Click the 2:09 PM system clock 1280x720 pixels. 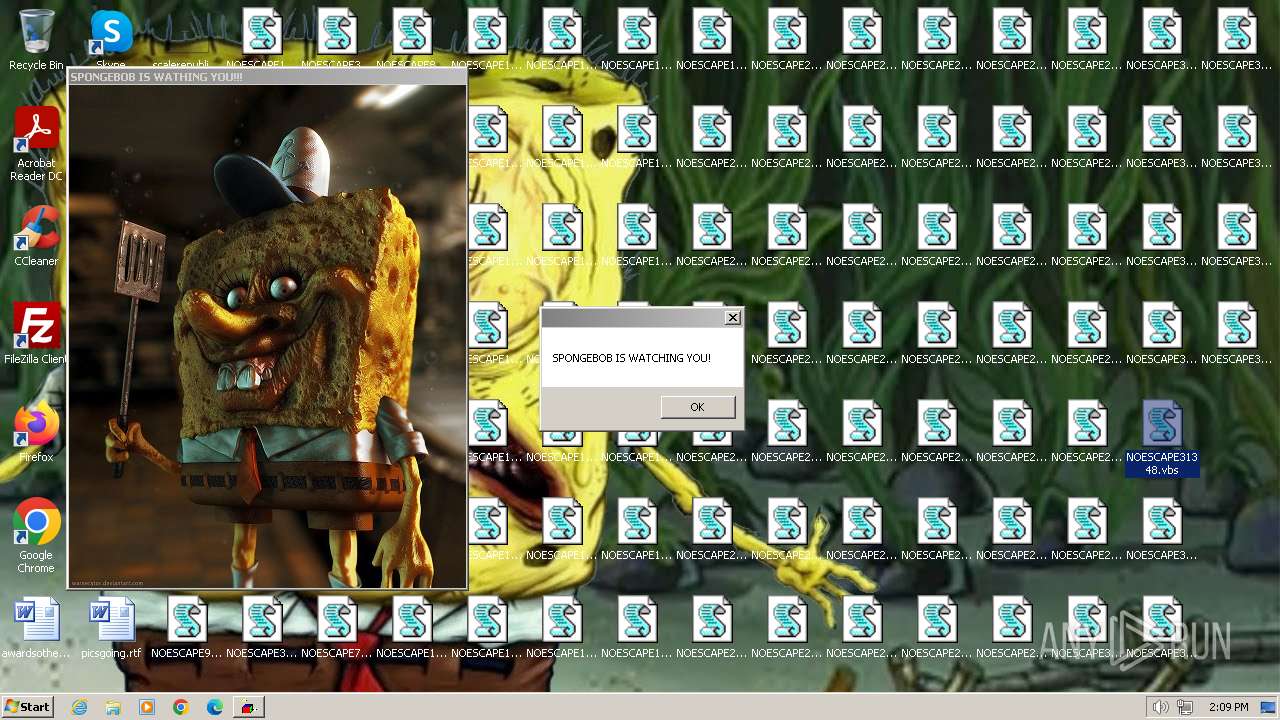click(1228, 707)
